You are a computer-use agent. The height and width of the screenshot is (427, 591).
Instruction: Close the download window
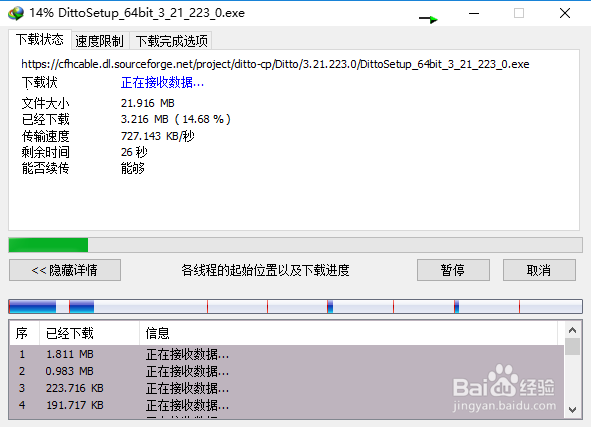click(x=565, y=14)
